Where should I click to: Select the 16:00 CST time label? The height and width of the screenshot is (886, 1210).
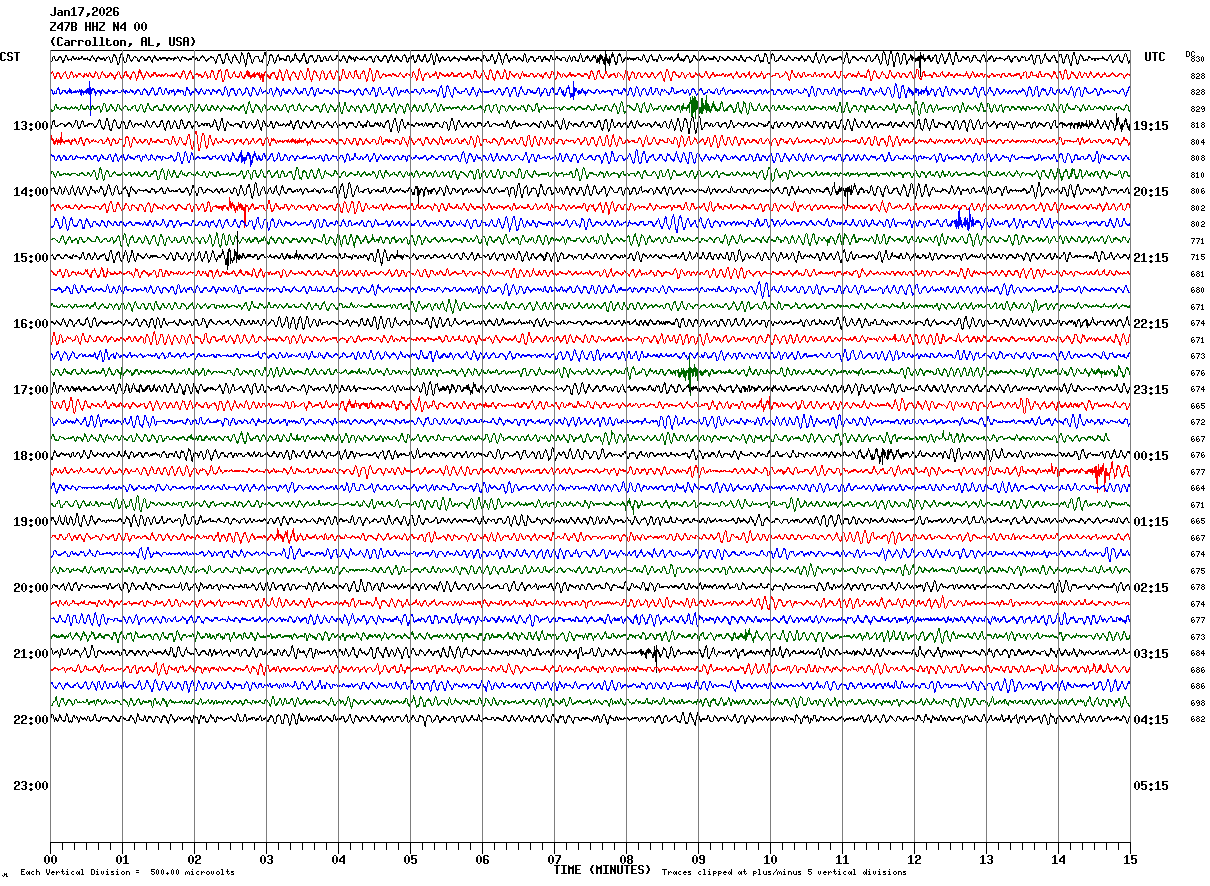pos(31,324)
